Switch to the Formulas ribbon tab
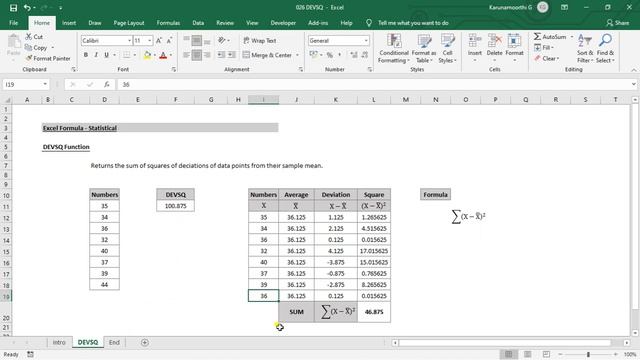The width and height of the screenshot is (640, 360). click(x=168, y=23)
